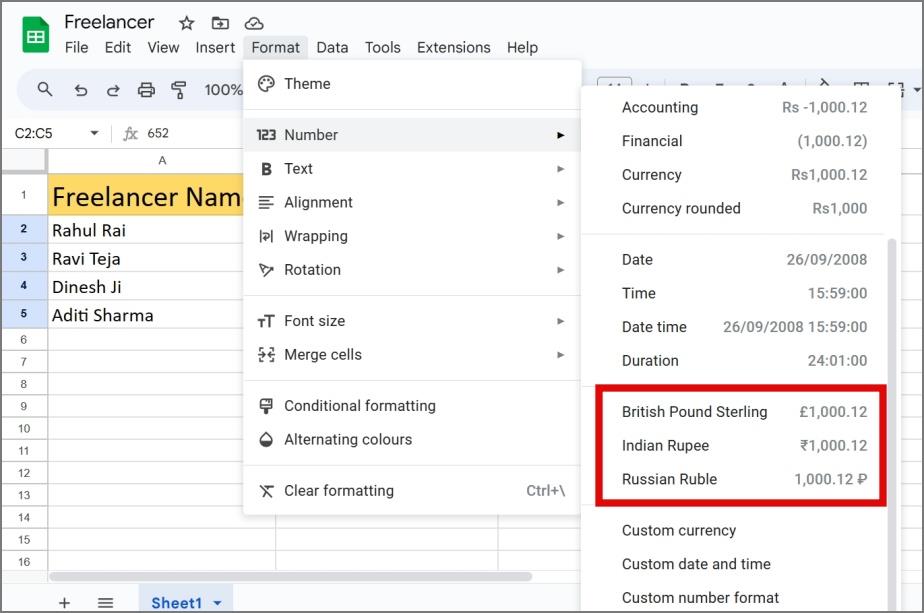Viewport: 924px width, 613px height.
Task: Open Custom number format option
Action: [x=735, y=597]
